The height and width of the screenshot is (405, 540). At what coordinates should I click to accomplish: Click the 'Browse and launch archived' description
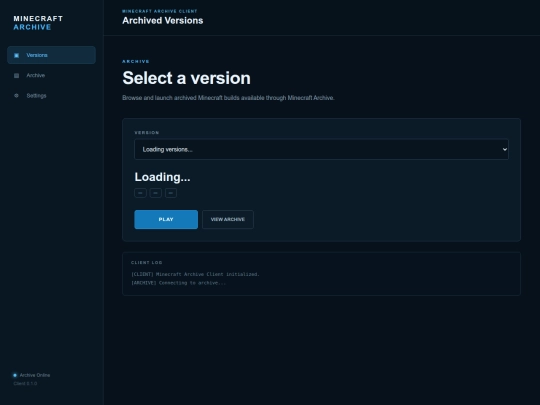coord(228,98)
